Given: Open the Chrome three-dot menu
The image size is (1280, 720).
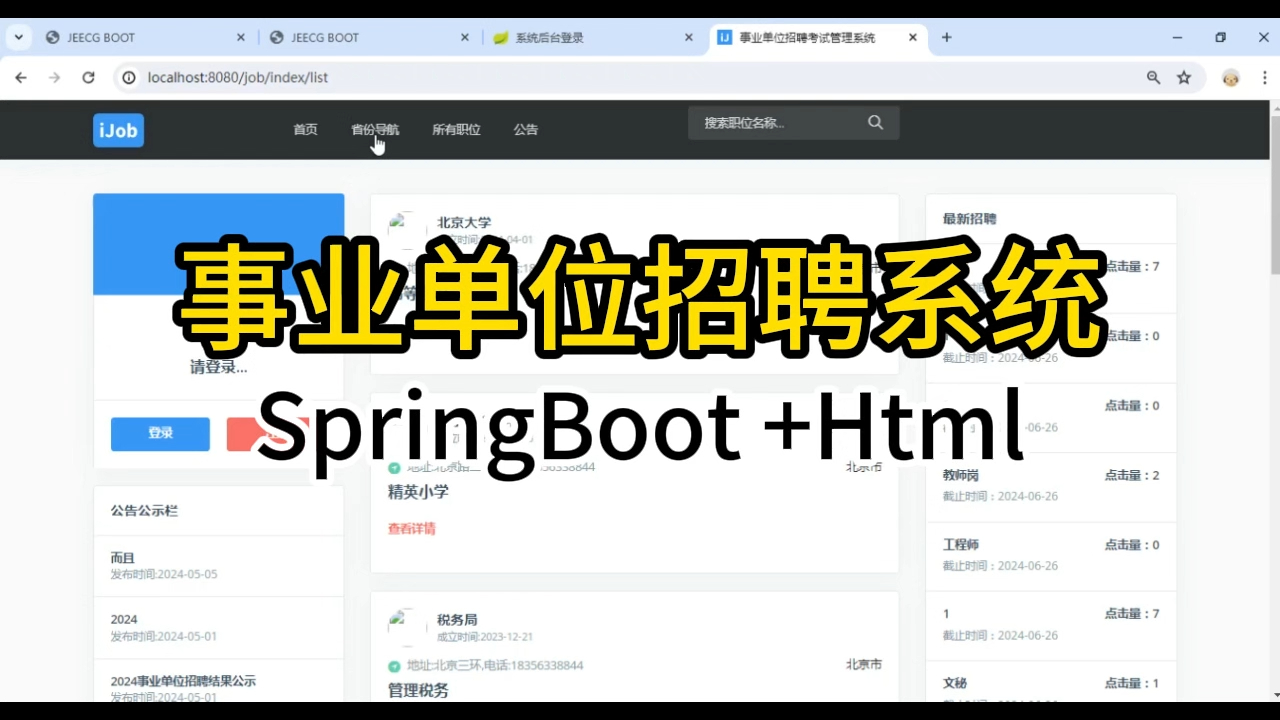Looking at the screenshot, I should (x=1263, y=77).
